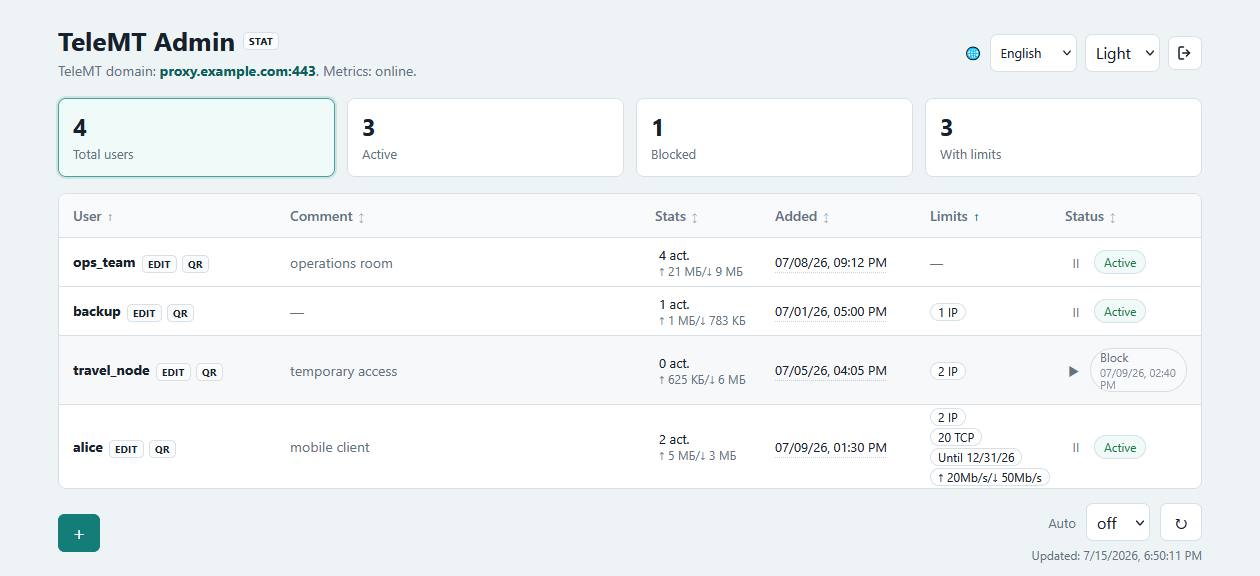Image resolution: width=1260 pixels, height=576 pixels.
Task: Sort table by Stats column
Action: click(676, 216)
